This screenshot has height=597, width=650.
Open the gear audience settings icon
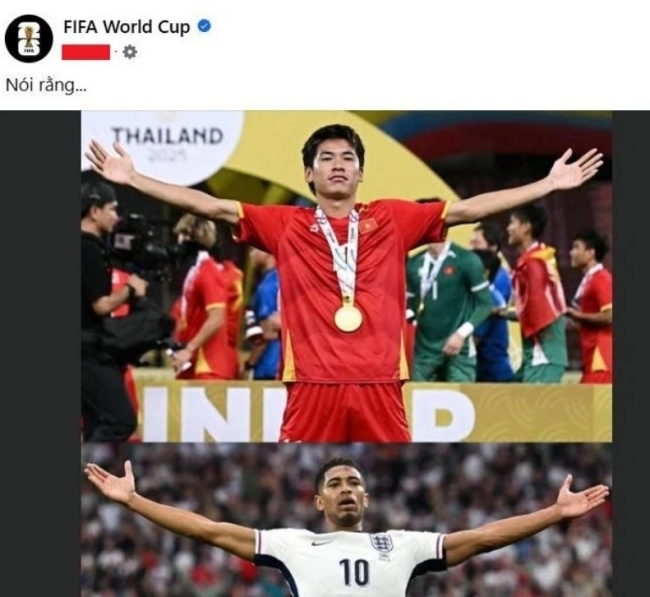coord(130,52)
